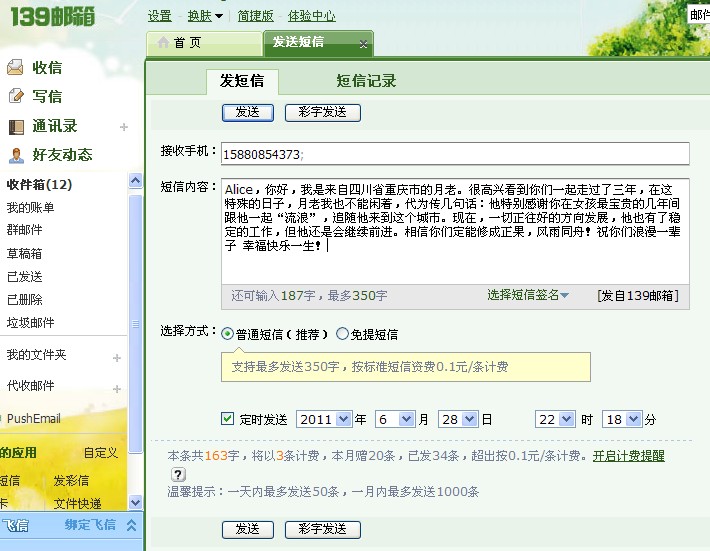Viewport: 710px width, 551px height.
Task: Click the 接收手机 phone number field
Action: [454, 153]
